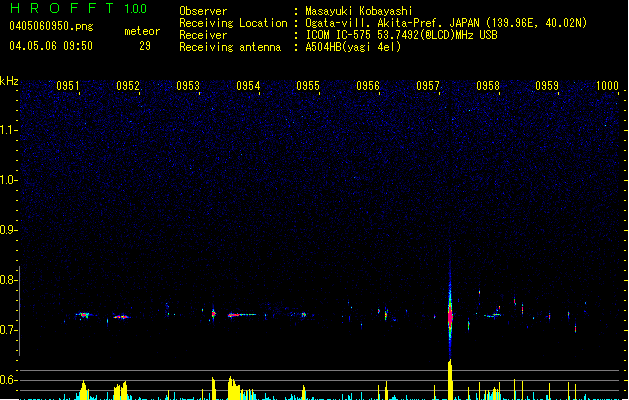Click the 0.7 kHz frequency label

tap(8, 330)
